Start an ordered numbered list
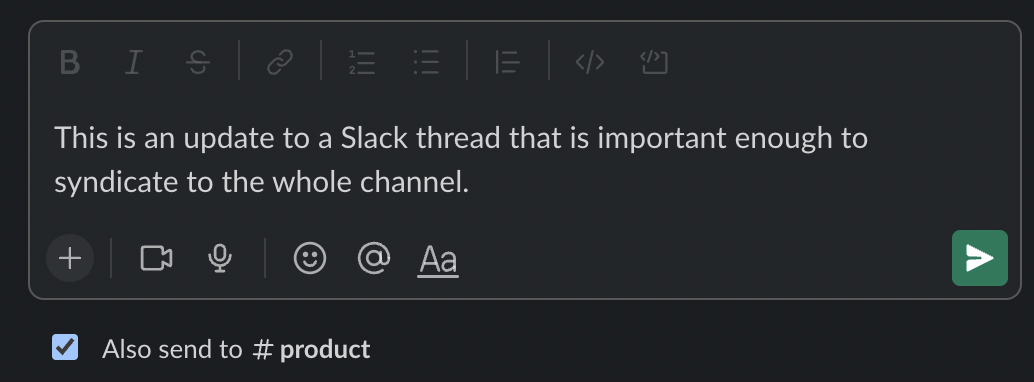Image resolution: width=1034 pixels, height=382 pixels. coord(362,63)
